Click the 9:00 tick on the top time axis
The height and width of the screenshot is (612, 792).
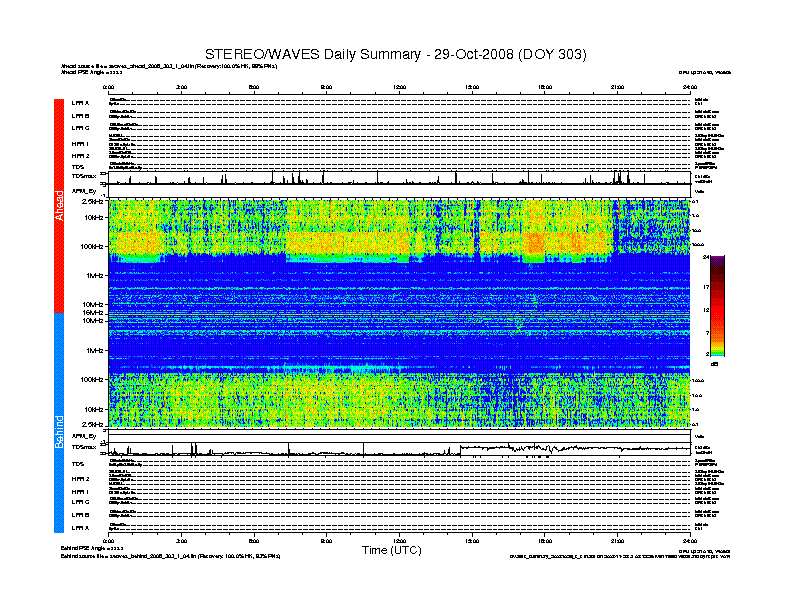pyautogui.click(x=327, y=87)
